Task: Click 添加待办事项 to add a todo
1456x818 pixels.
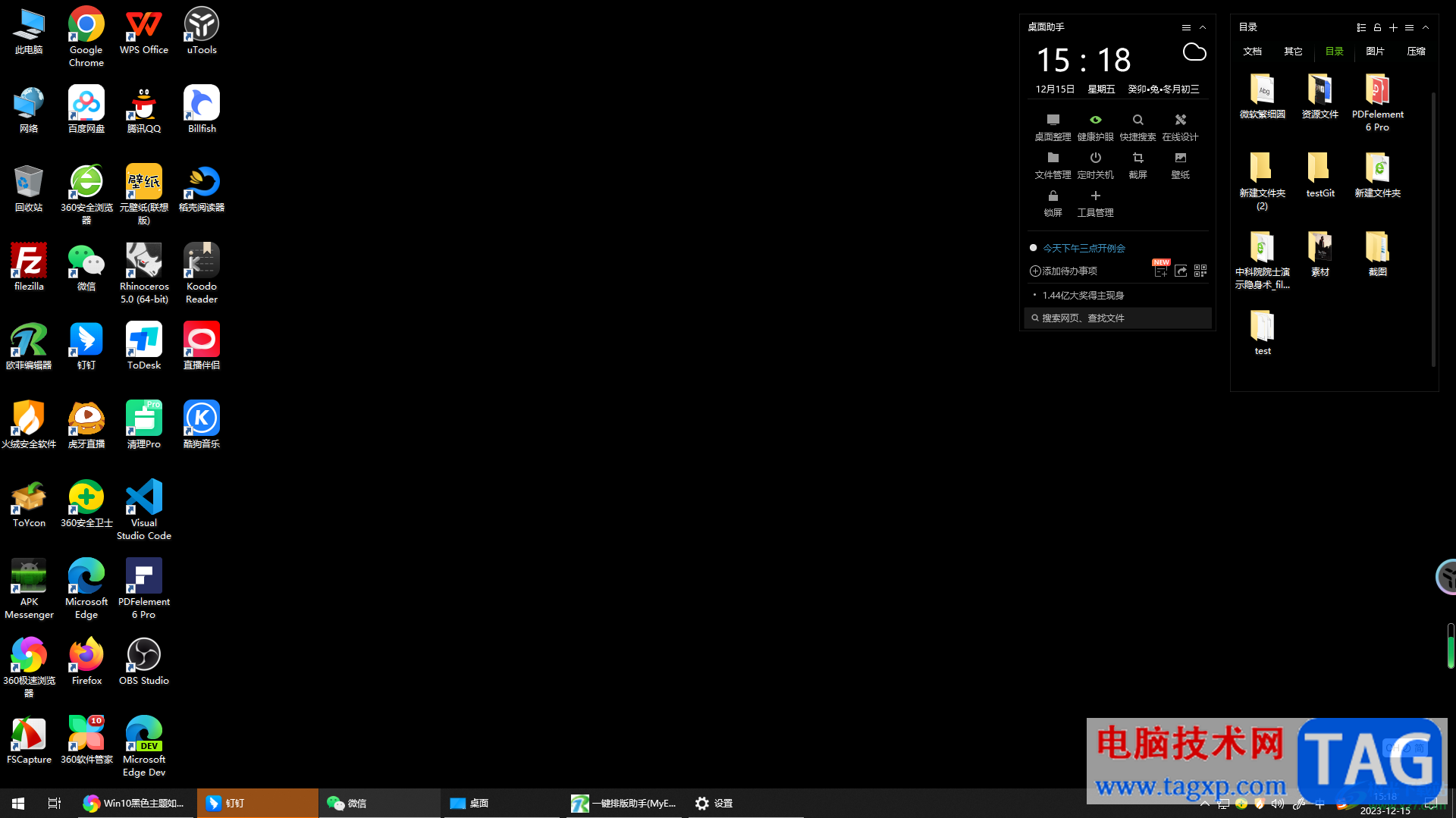Action: 1063,271
